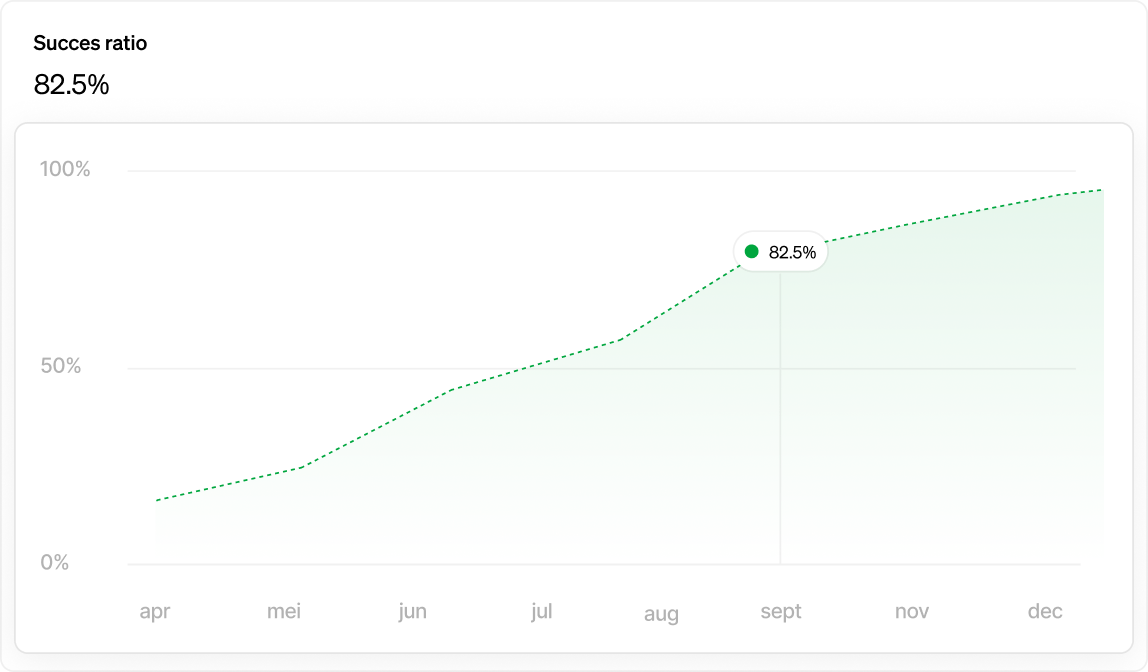Click the large 82.5% value under the heading
This screenshot has width=1148, height=672.
pyautogui.click(x=71, y=85)
